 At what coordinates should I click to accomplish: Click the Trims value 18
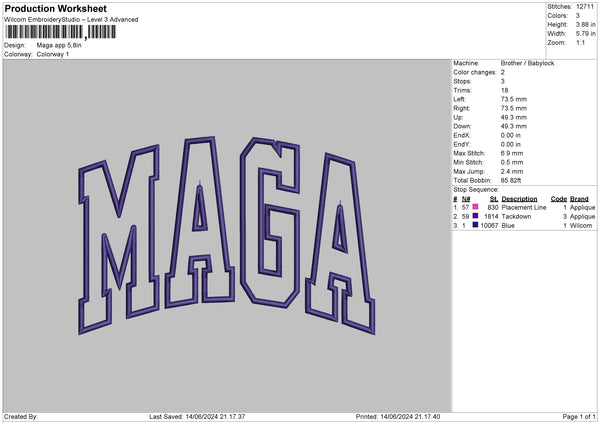[504, 90]
